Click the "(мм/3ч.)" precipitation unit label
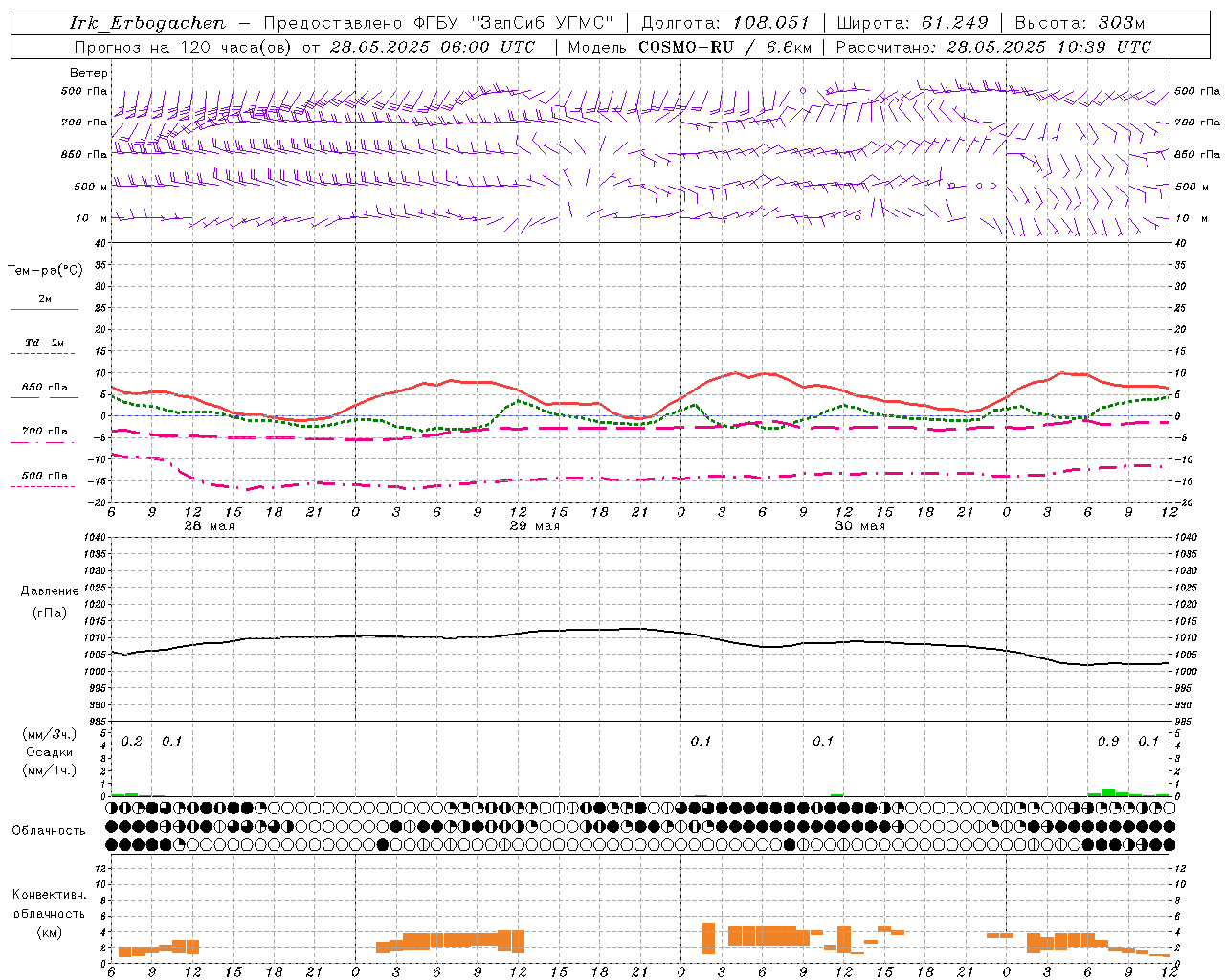The image size is (1225, 980). (50, 734)
